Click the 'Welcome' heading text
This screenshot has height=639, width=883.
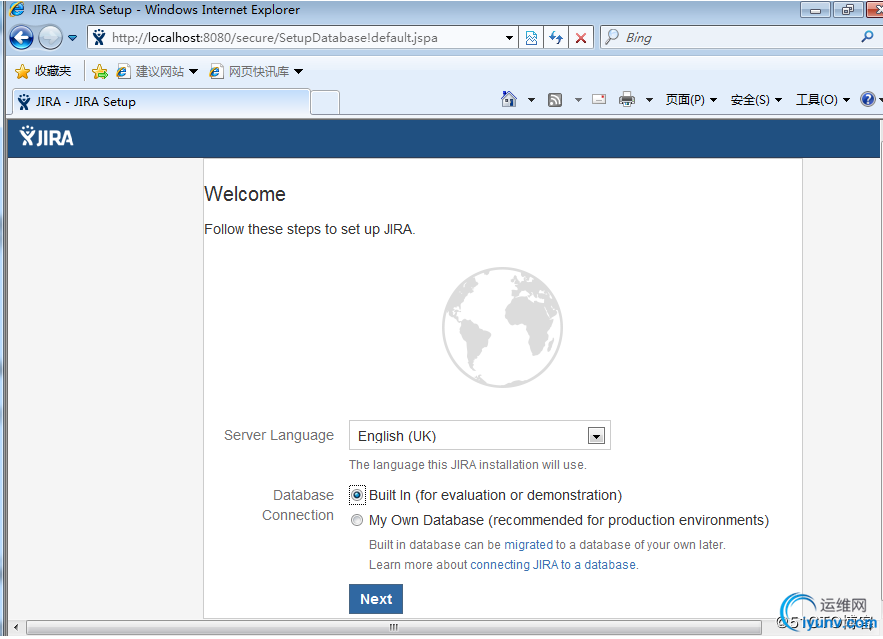245,194
